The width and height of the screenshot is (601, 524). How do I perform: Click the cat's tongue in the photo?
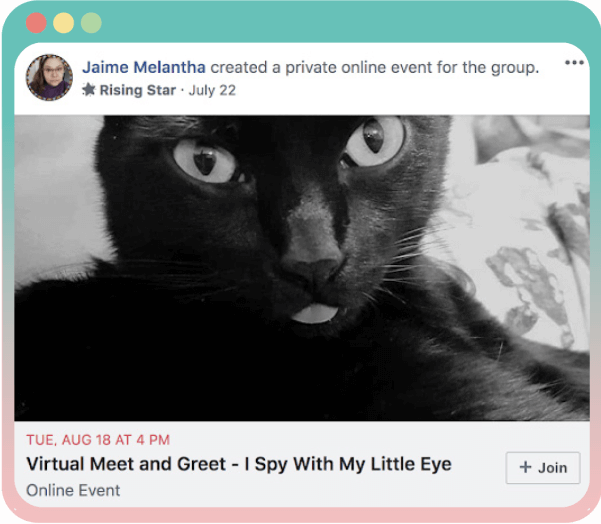pyautogui.click(x=316, y=313)
